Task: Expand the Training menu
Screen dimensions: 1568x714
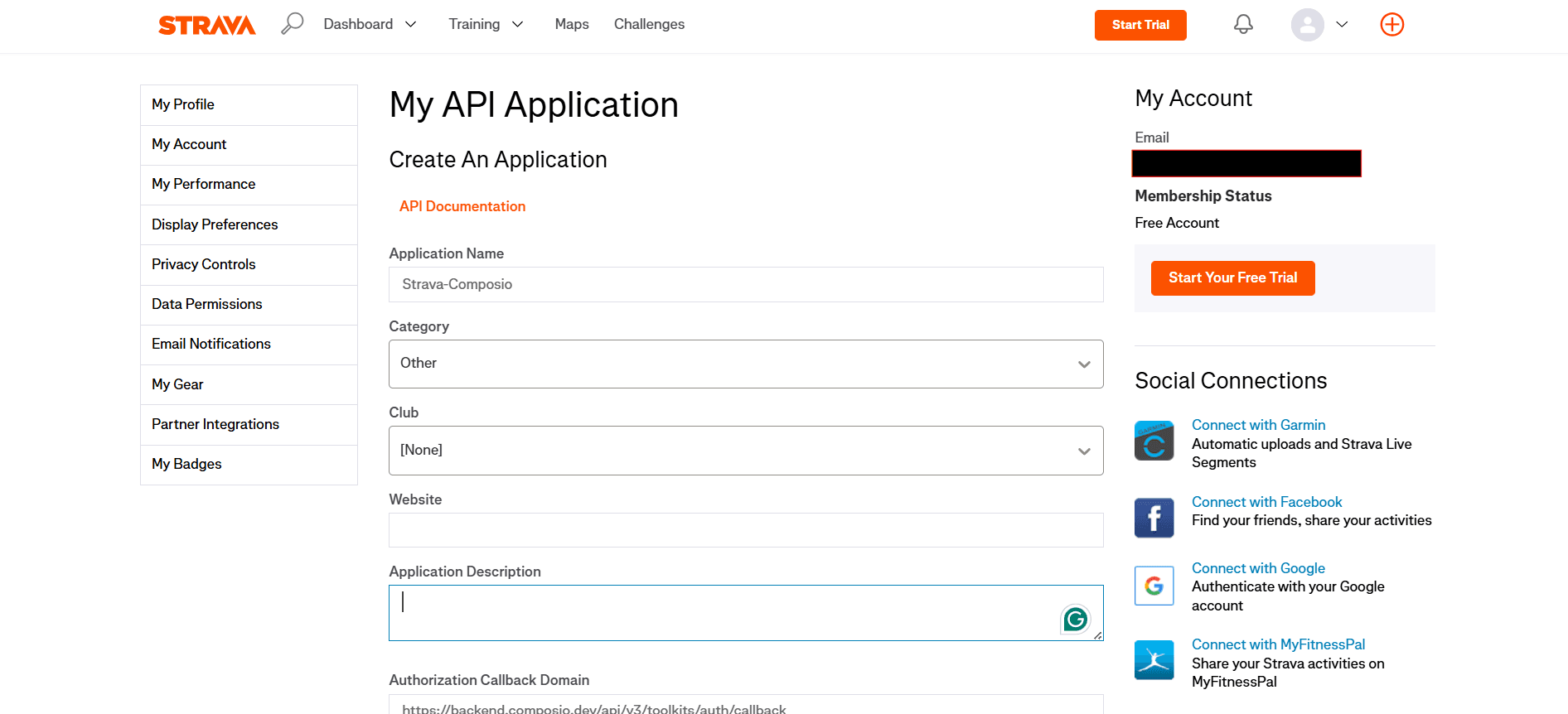Action: click(x=486, y=24)
